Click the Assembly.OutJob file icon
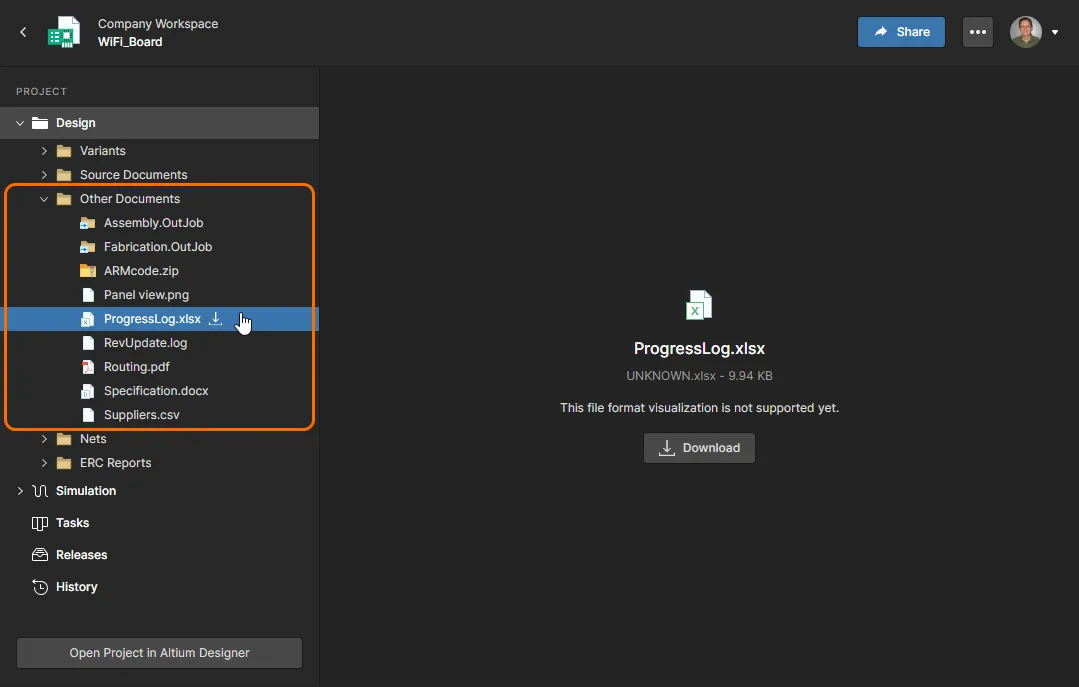The width and height of the screenshot is (1079, 687). pos(87,223)
